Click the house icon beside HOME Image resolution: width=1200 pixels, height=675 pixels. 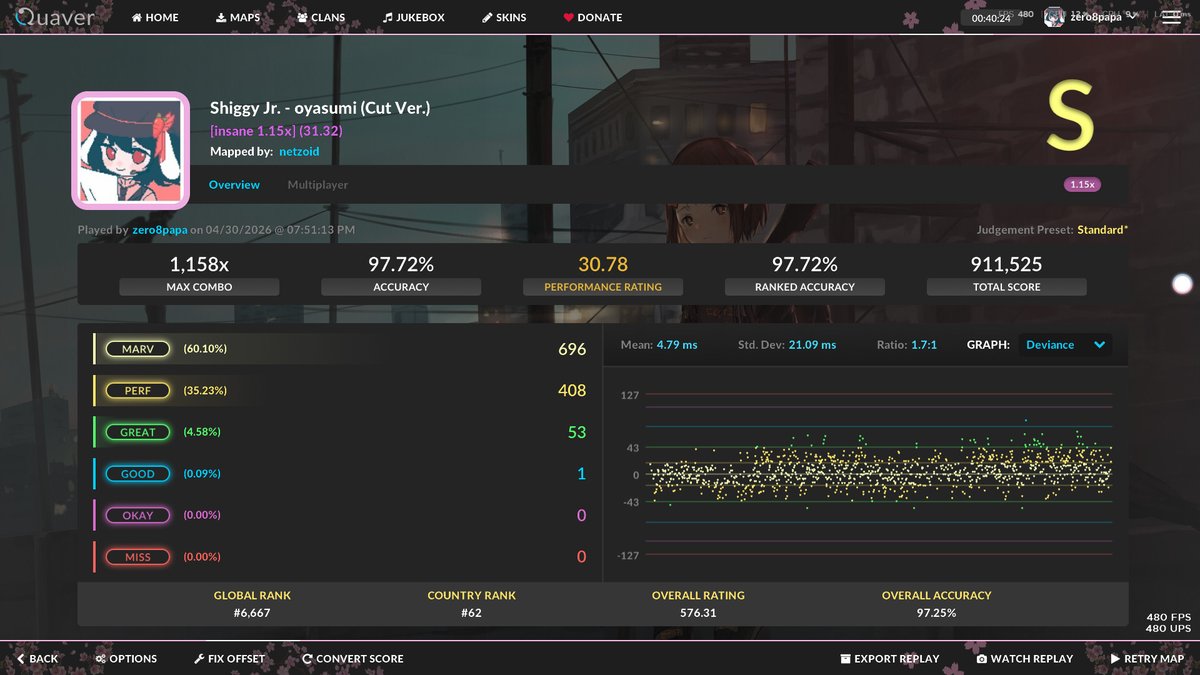pyautogui.click(x=137, y=18)
